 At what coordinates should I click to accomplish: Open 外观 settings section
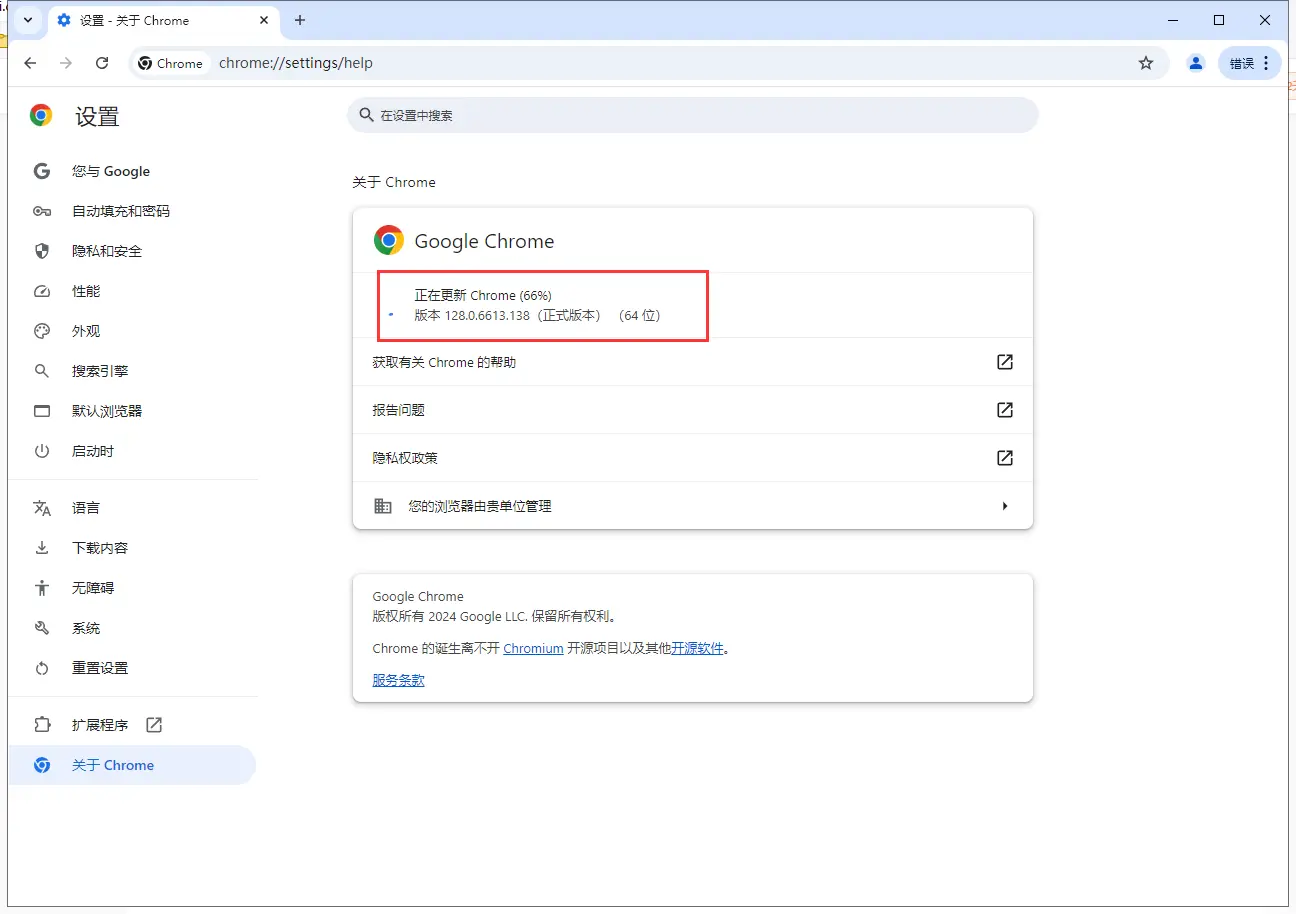point(132,331)
